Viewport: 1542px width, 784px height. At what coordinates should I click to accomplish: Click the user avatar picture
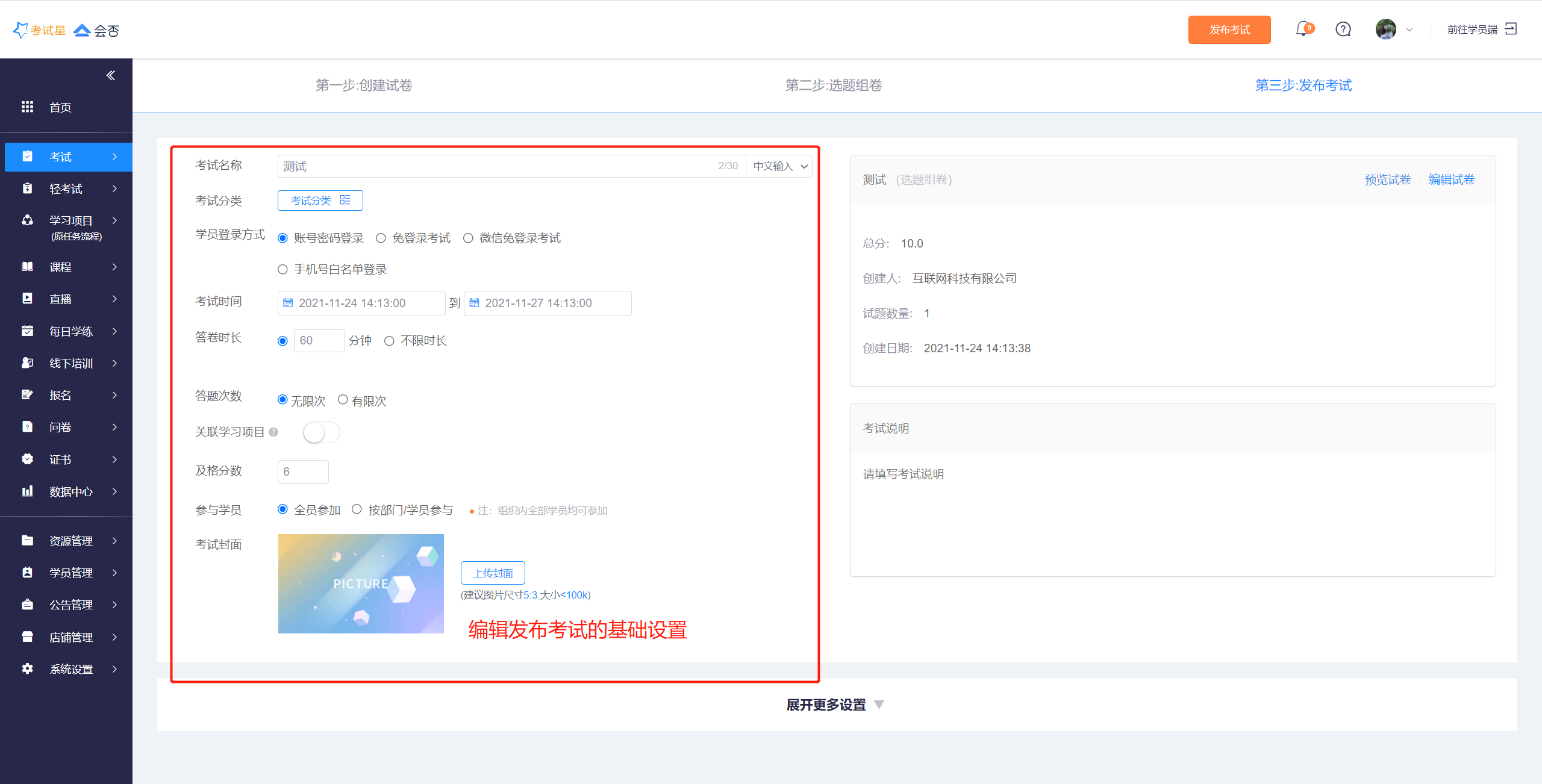[x=1385, y=29]
